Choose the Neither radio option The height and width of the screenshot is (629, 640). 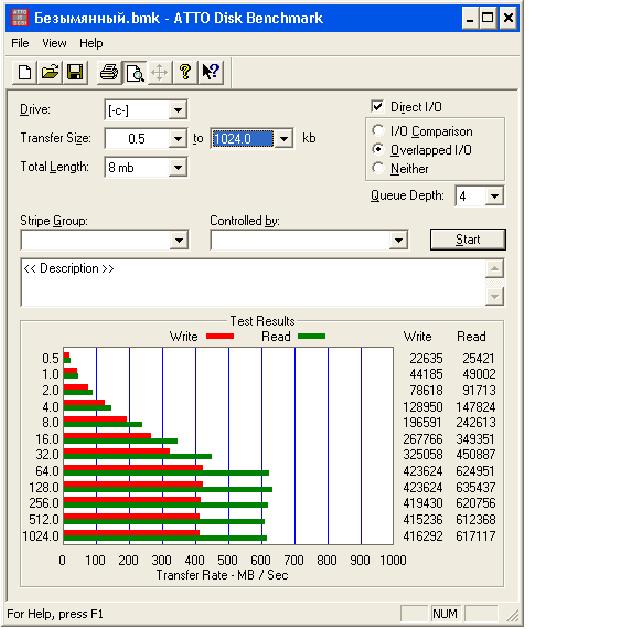point(378,168)
